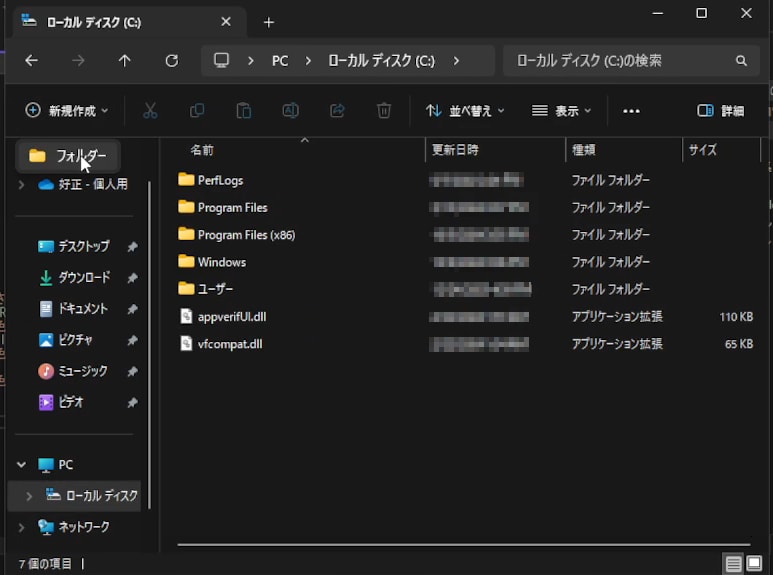Click the 7 個の項目 status text
Screen dimensions: 773x575
45,564
